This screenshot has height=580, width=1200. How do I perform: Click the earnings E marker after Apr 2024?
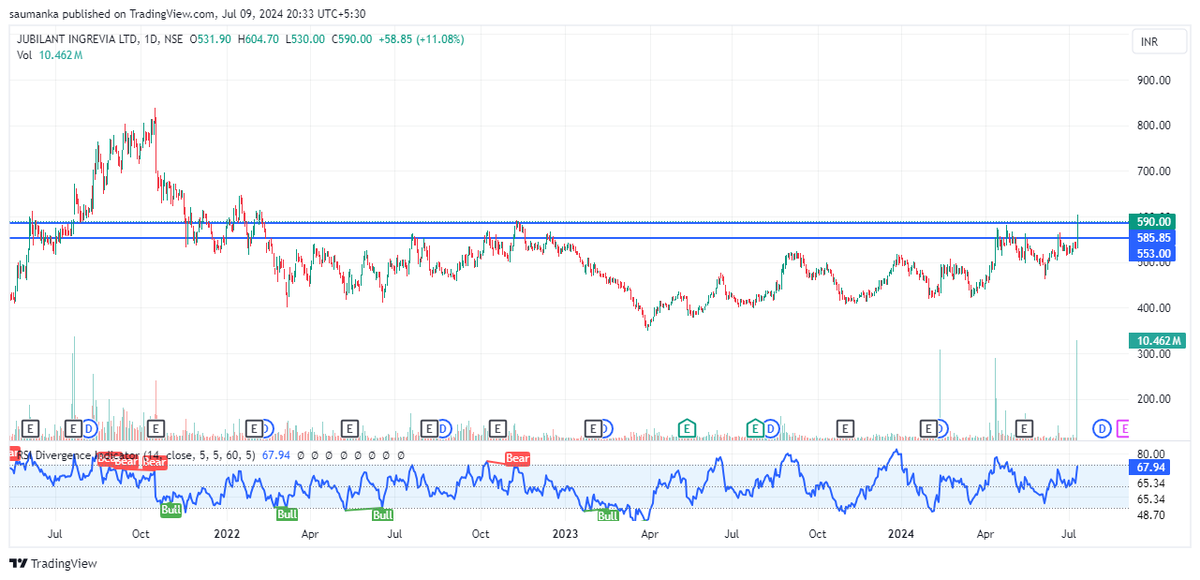(1023, 428)
